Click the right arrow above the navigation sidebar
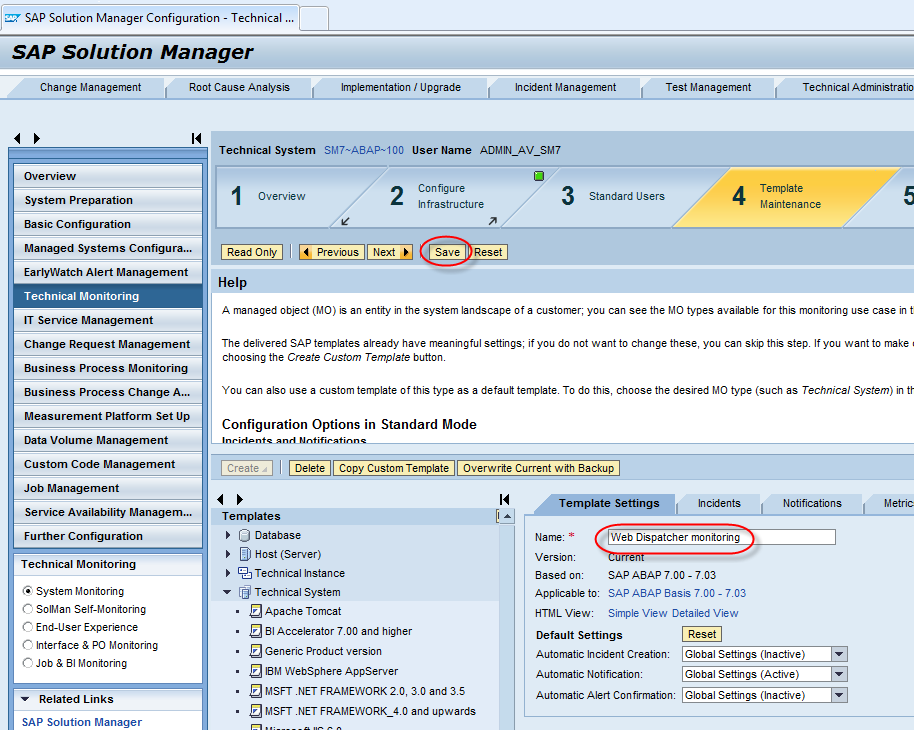 [x=37, y=138]
